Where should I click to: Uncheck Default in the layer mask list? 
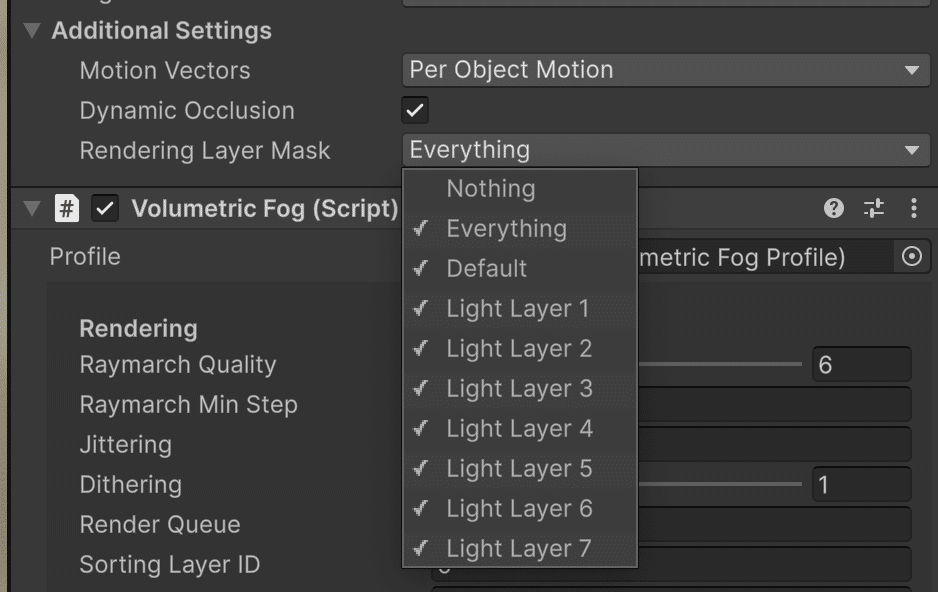click(x=486, y=268)
